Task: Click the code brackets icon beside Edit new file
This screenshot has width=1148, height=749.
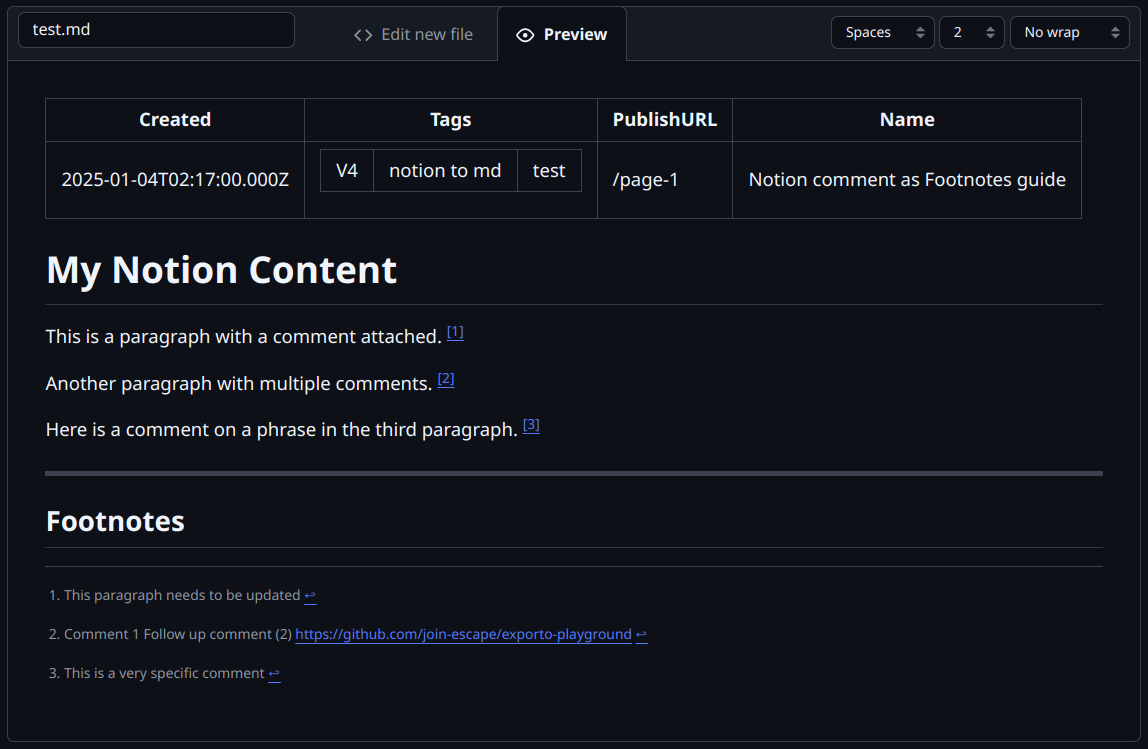Action: 361,34
